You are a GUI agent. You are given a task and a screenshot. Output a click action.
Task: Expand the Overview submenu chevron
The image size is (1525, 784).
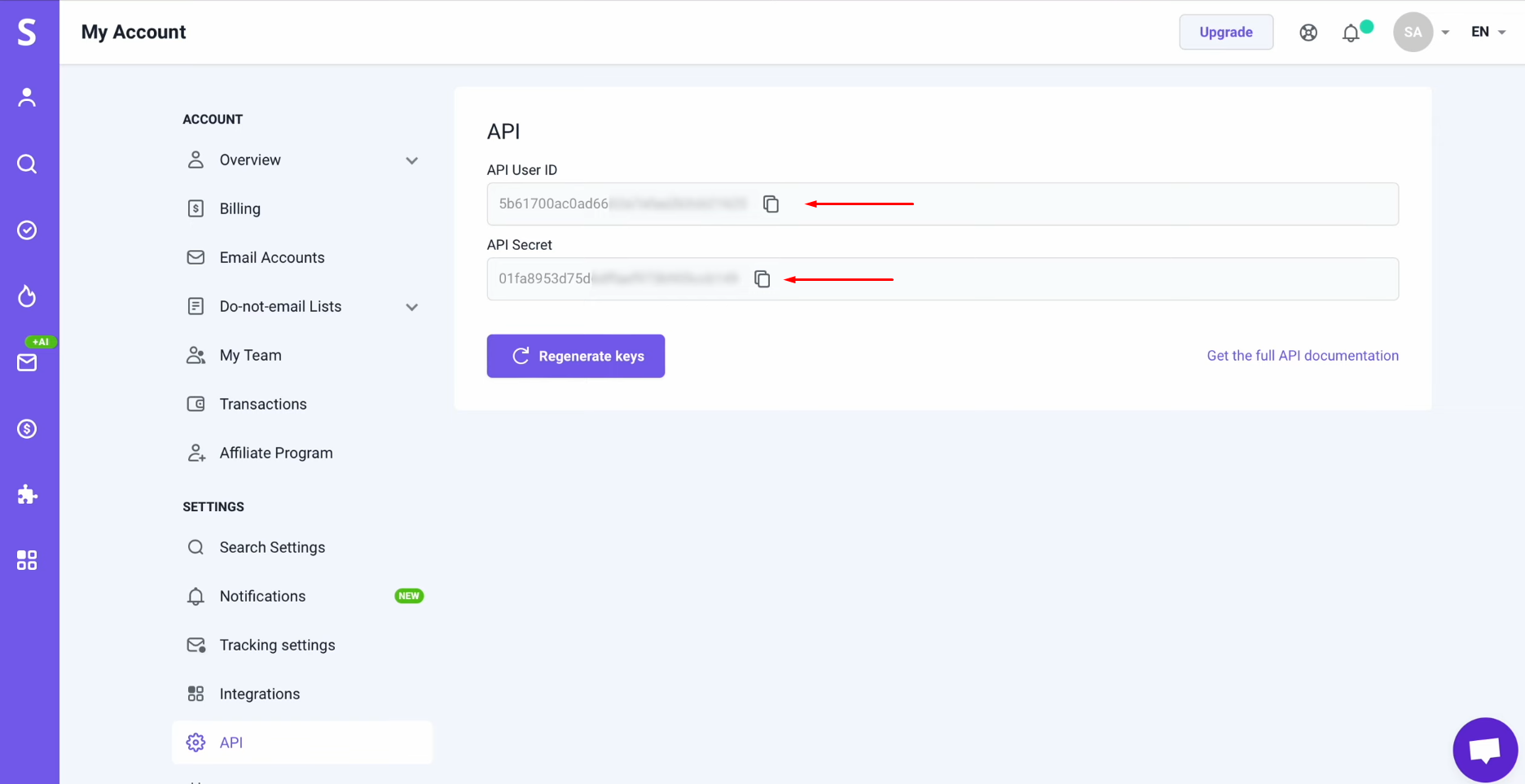click(x=411, y=160)
